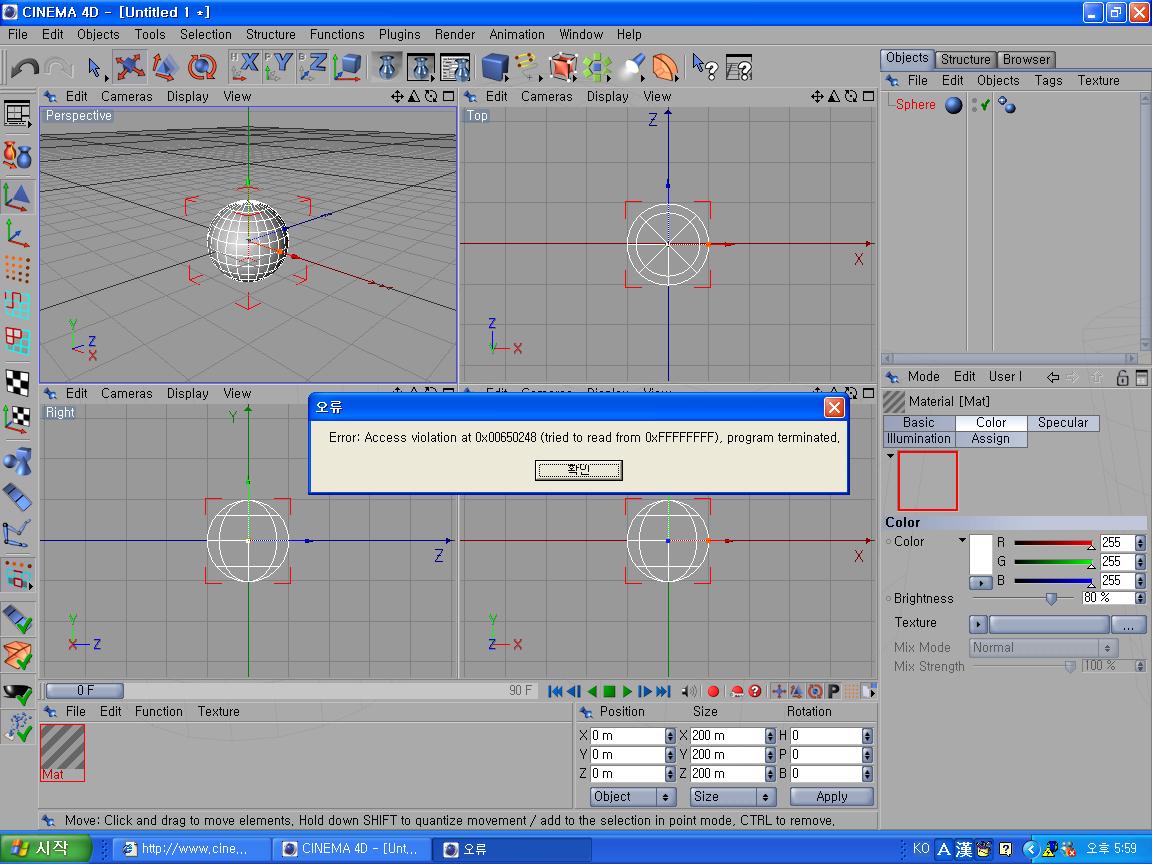Open the Size mode dropdown
The height and width of the screenshot is (864, 1152).
pyautogui.click(x=732, y=796)
